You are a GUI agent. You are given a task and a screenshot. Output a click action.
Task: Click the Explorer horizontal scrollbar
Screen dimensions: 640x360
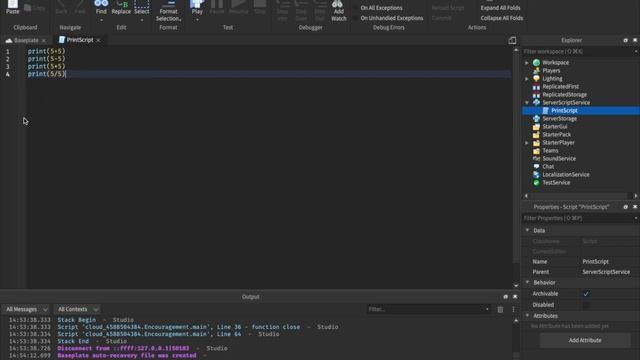tap(580, 196)
